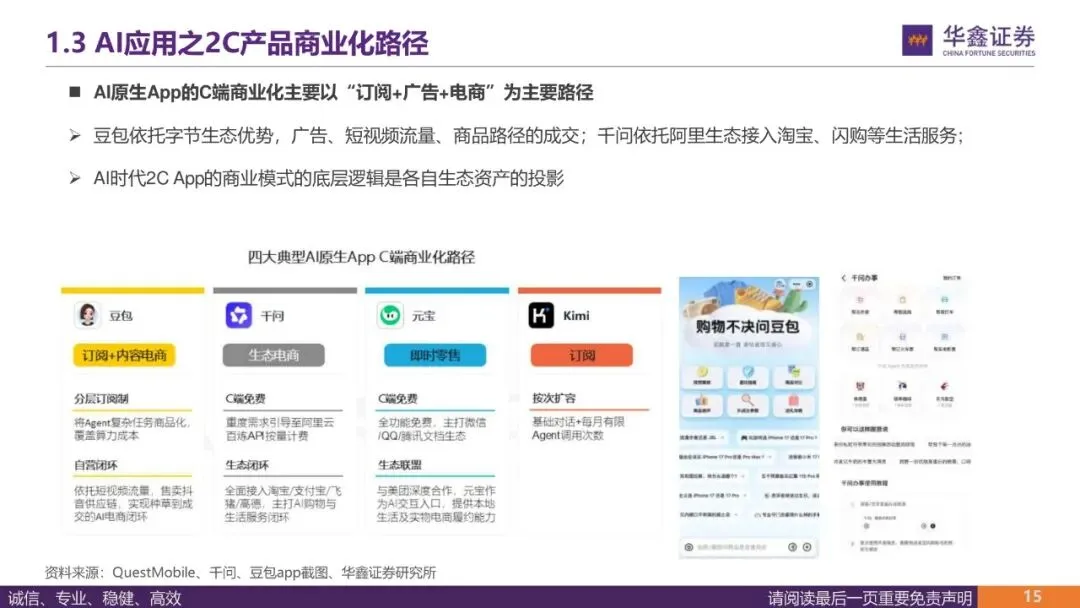Click the yellow 订阅+内容电商 label
This screenshot has width=1080, height=608.
(125, 355)
